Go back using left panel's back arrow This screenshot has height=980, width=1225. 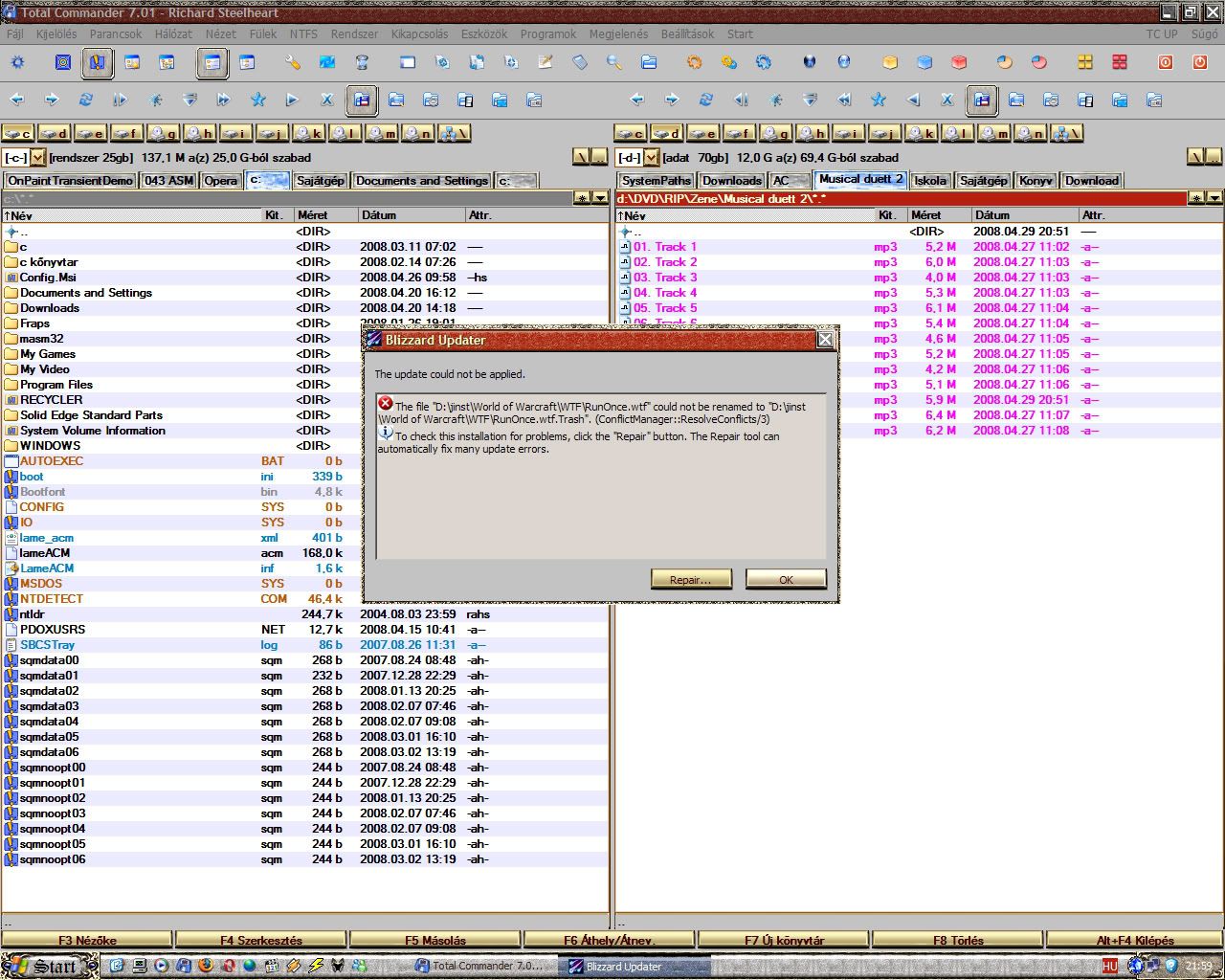click(17, 100)
